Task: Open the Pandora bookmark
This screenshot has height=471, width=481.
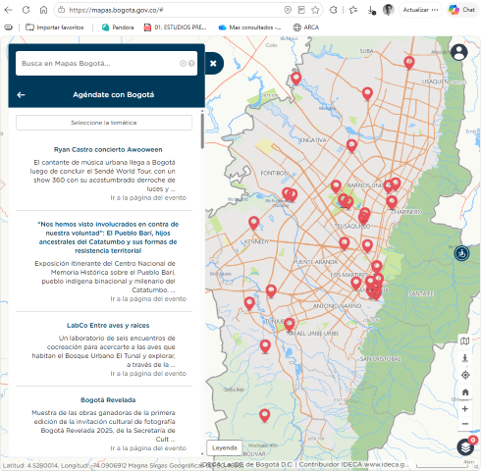Action: pyautogui.click(x=118, y=27)
